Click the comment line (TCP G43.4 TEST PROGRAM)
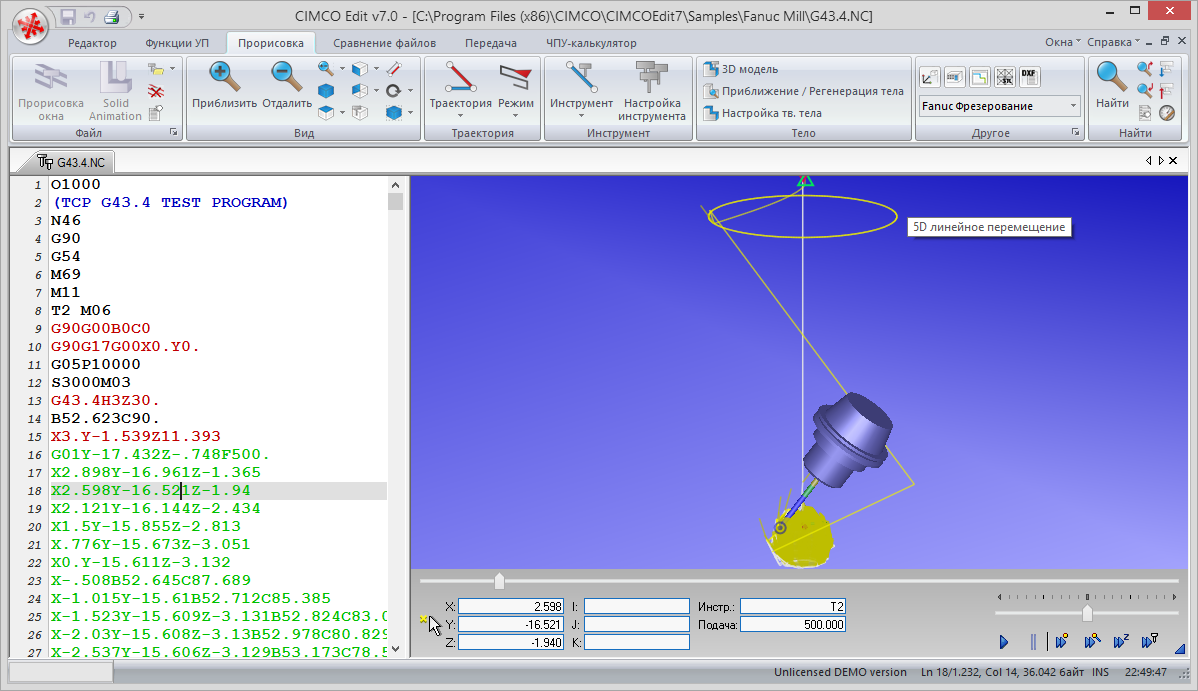The image size is (1198, 691). 170,202
